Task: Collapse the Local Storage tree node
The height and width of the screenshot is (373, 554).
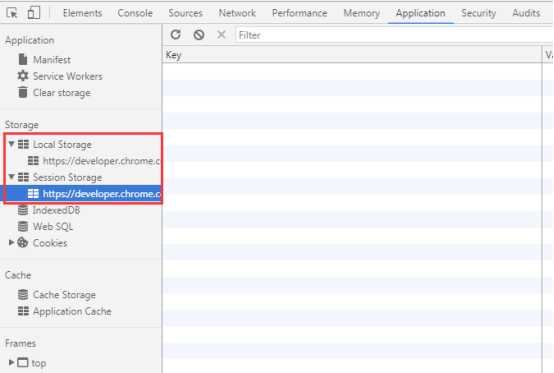Action: click(x=11, y=144)
